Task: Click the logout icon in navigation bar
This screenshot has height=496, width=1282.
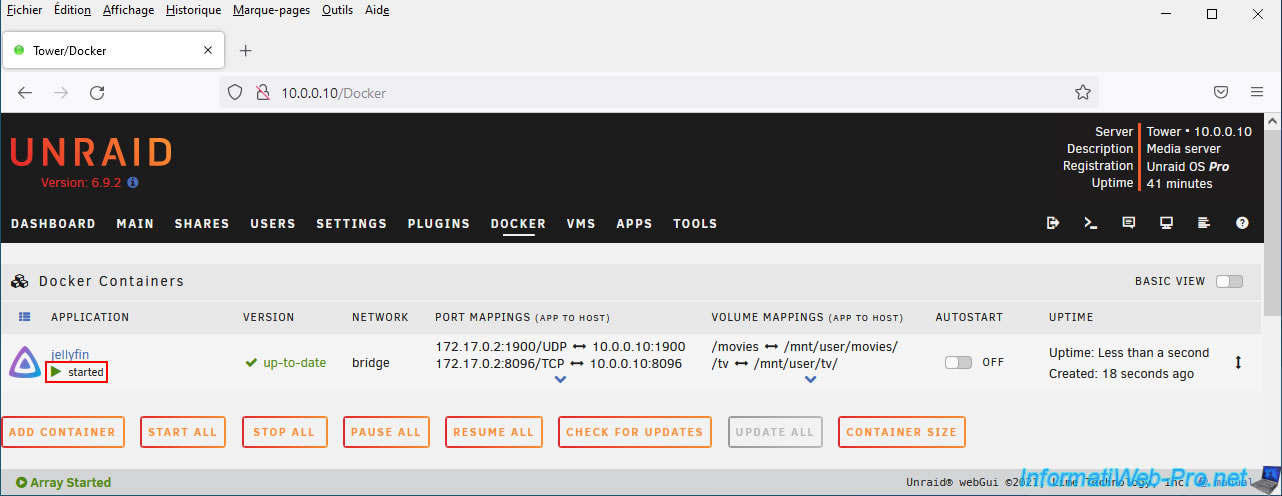Action: click(1053, 223)
